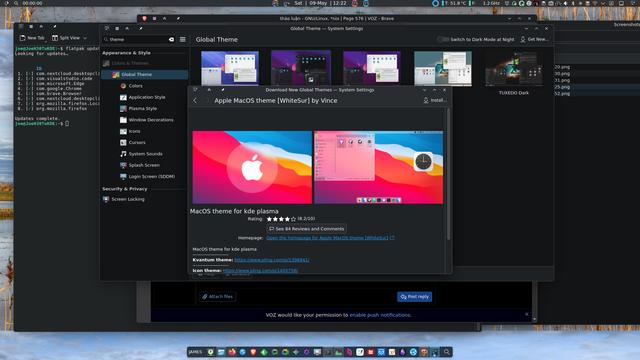Go back in the Download New Global Themes dialog

pos(195,100)
